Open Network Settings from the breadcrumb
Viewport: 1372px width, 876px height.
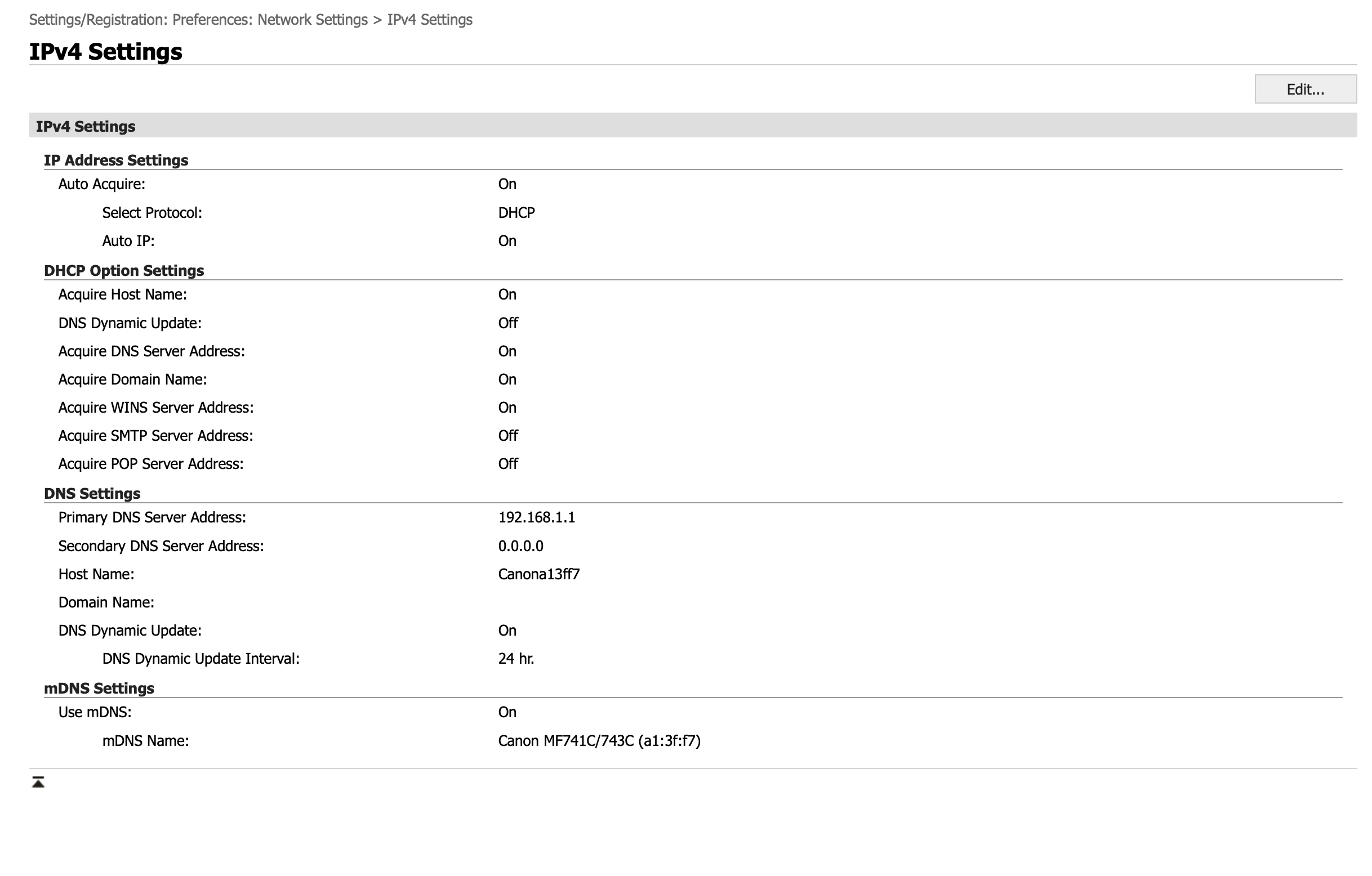click(x=311, y=19)
